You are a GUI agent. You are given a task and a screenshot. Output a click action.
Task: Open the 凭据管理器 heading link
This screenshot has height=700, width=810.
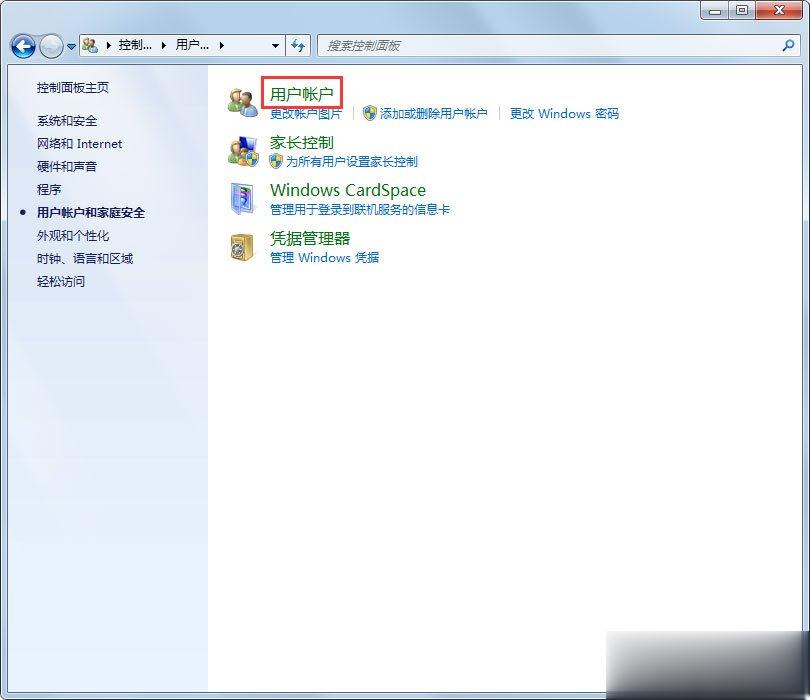click(310, 238)
